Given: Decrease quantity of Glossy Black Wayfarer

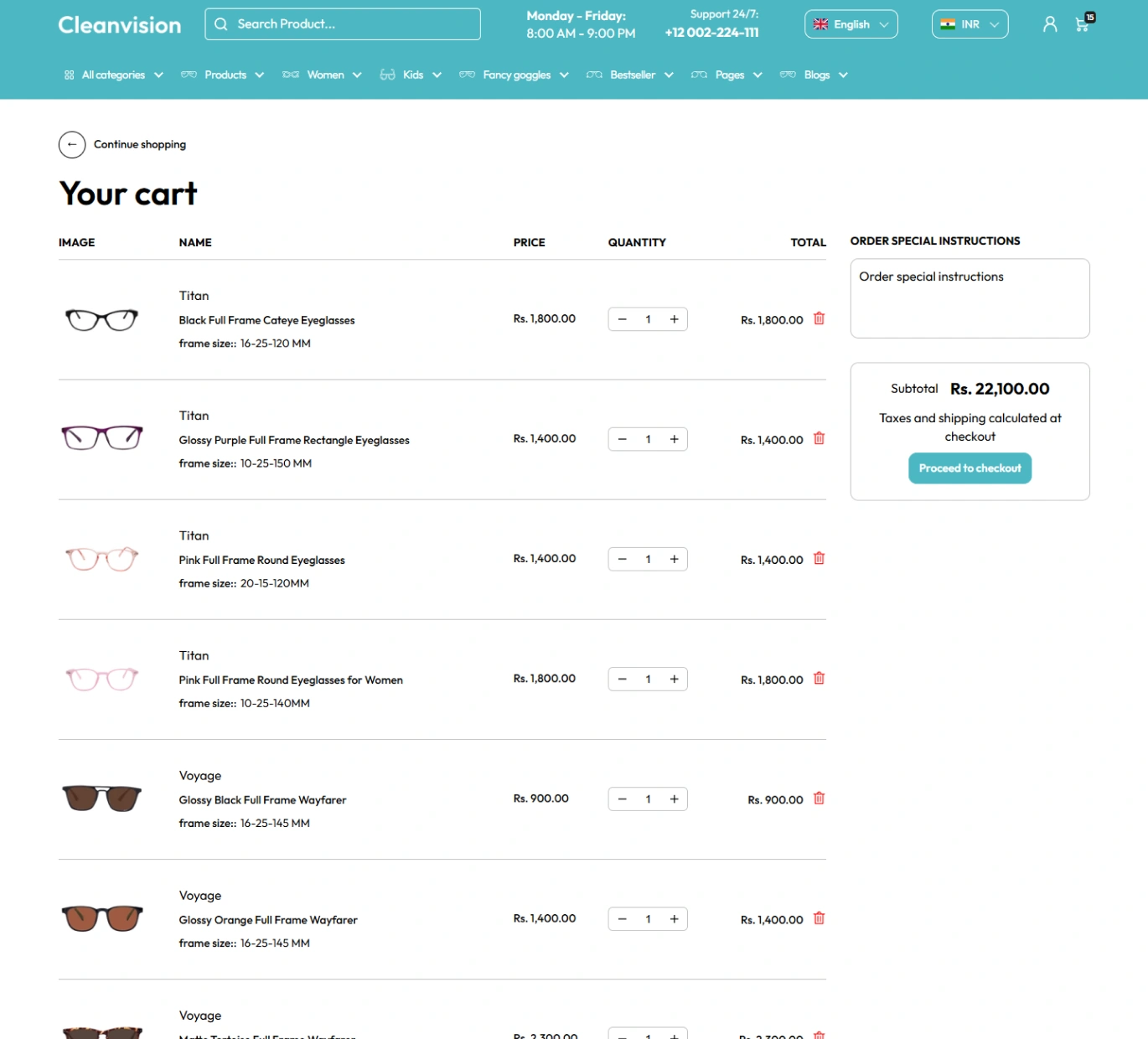Looking at the screenshot, I should pos(622,799).
